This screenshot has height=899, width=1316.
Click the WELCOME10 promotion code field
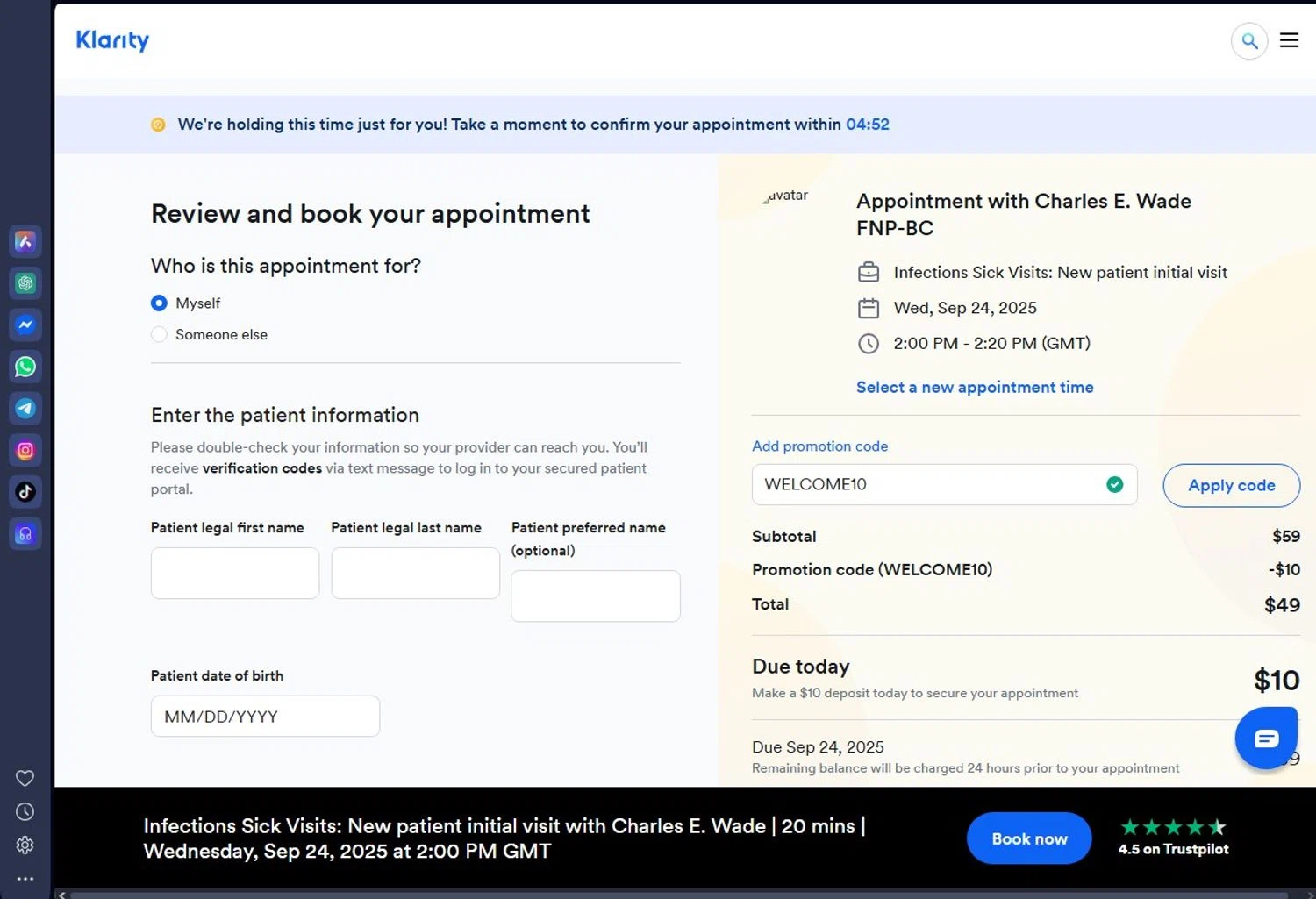(944, 484)
